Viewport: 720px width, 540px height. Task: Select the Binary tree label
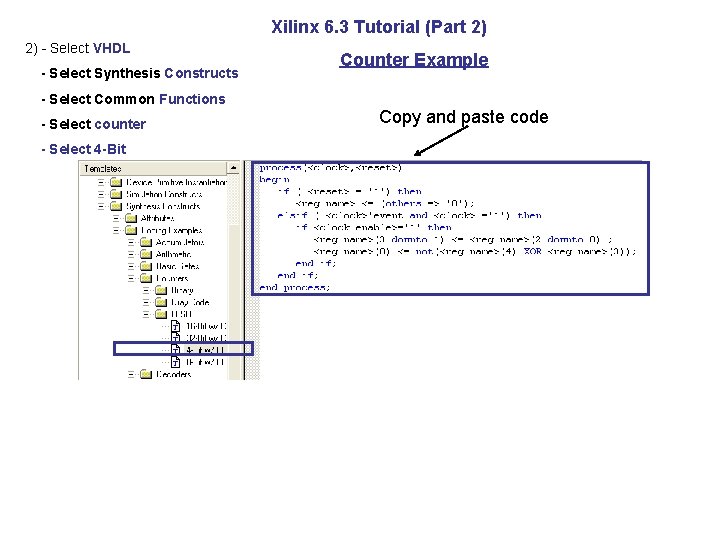coord(182,290)
